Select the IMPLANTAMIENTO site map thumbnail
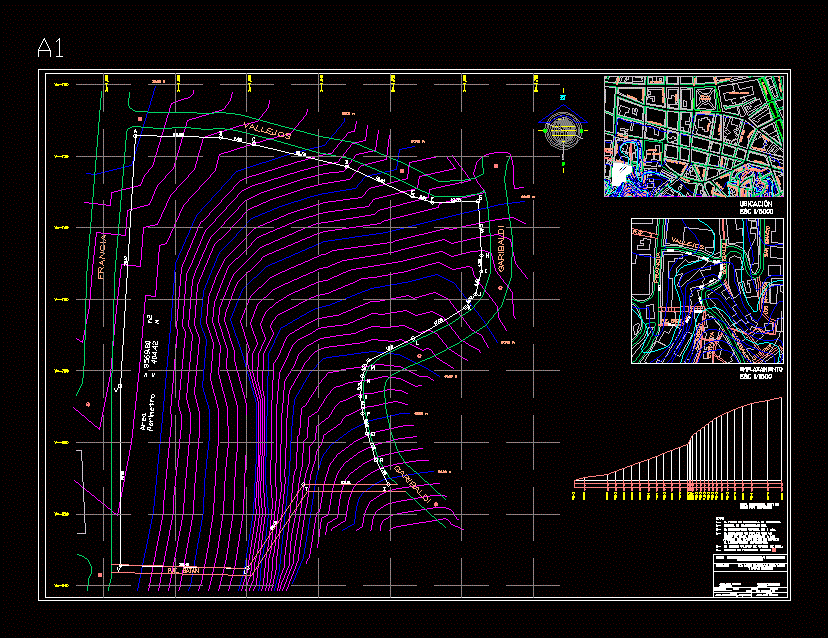This screenshot has height=638, width=828. (707, 291)
